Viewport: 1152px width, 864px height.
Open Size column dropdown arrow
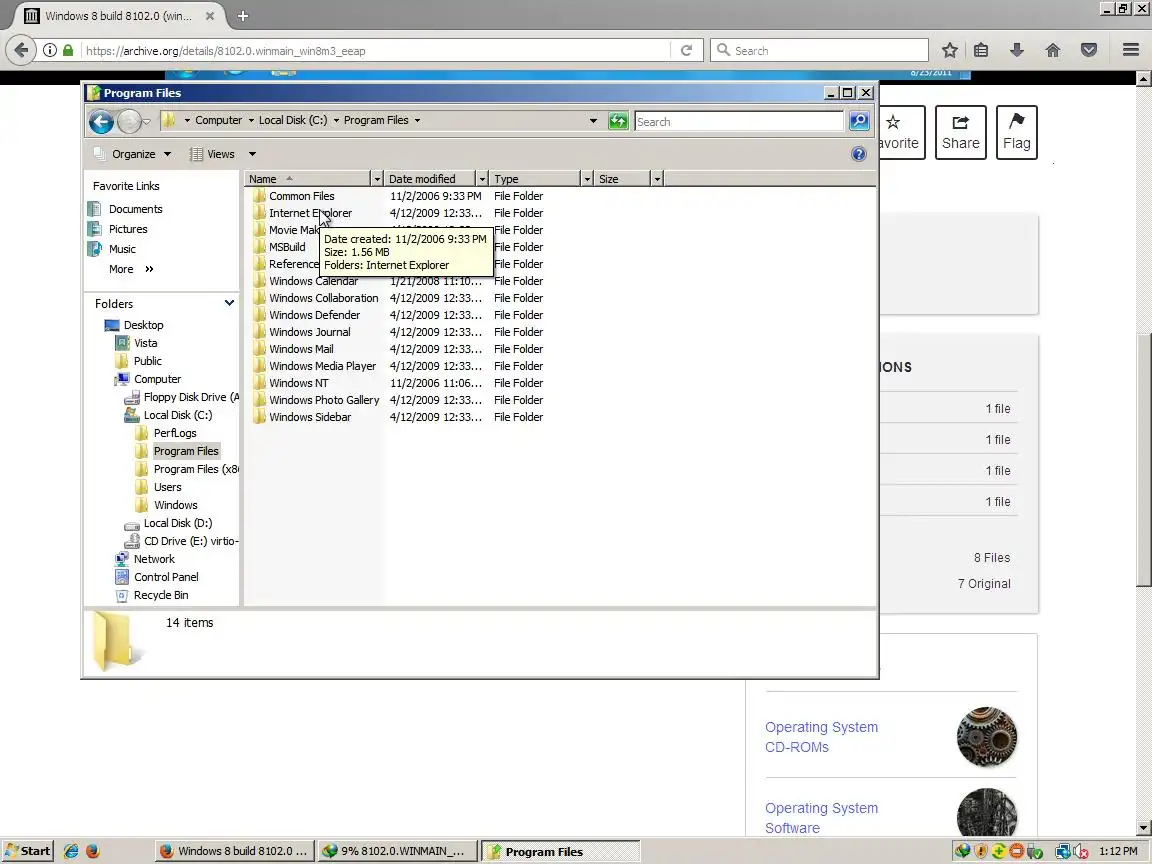(658, 179)
